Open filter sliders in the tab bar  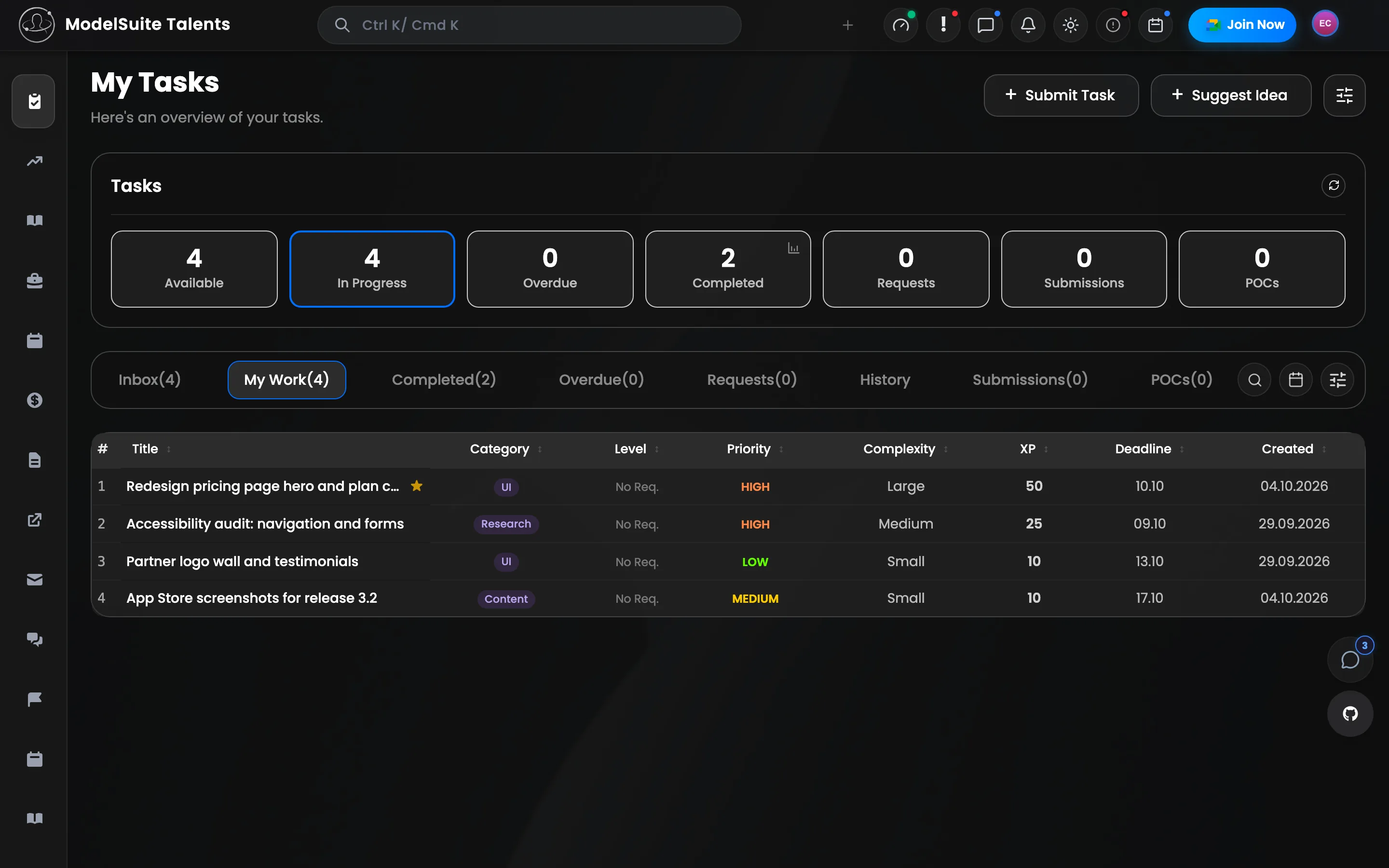[x=1338, y=380]
